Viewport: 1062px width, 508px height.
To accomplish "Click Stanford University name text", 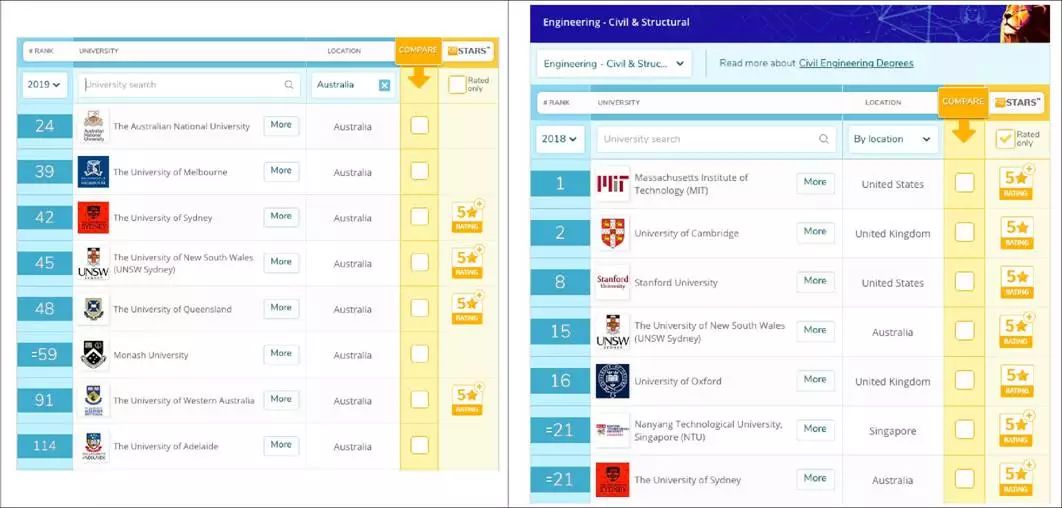I will coord(676,282).
